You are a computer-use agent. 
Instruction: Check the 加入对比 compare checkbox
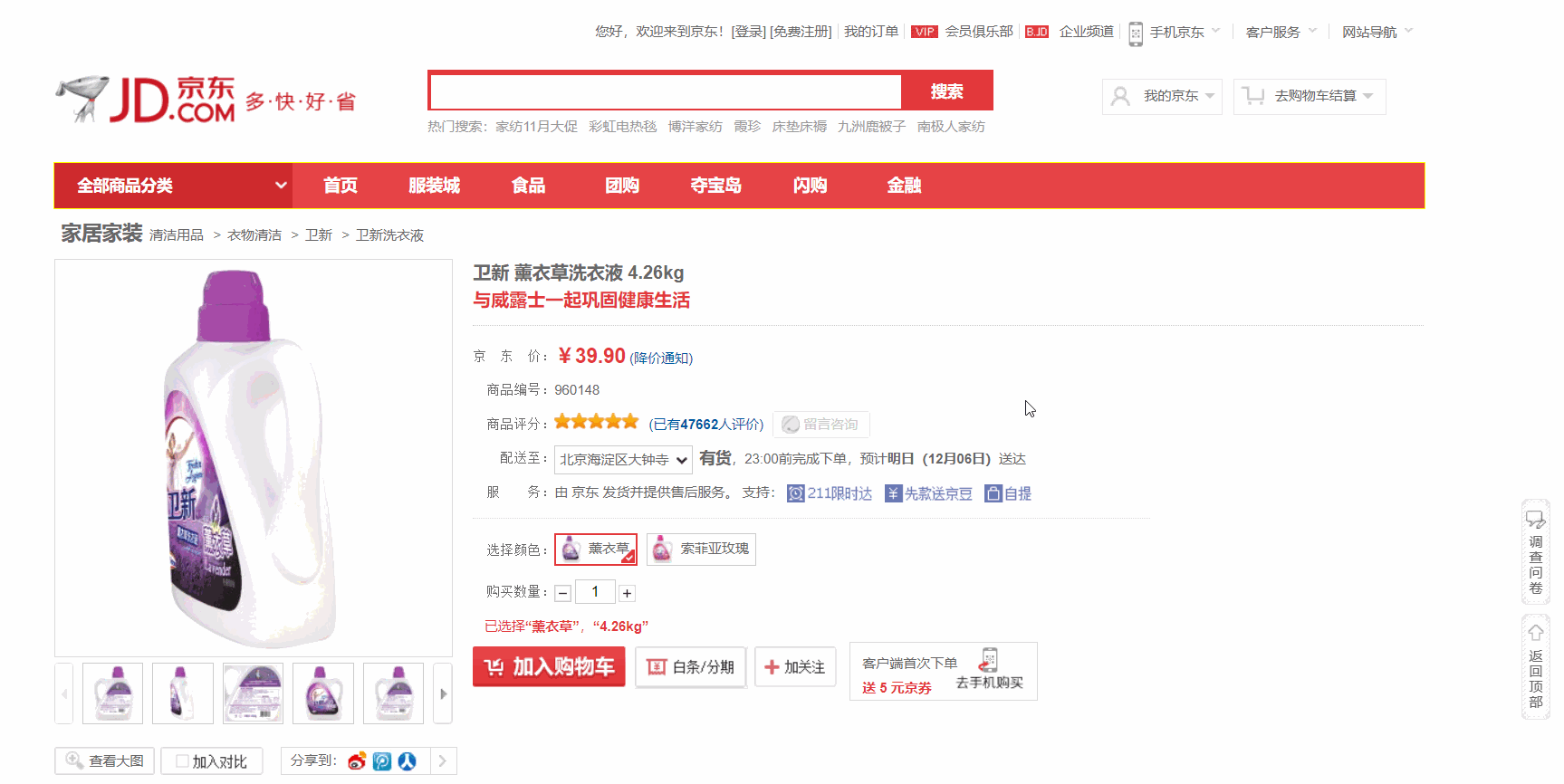point(182,761)
